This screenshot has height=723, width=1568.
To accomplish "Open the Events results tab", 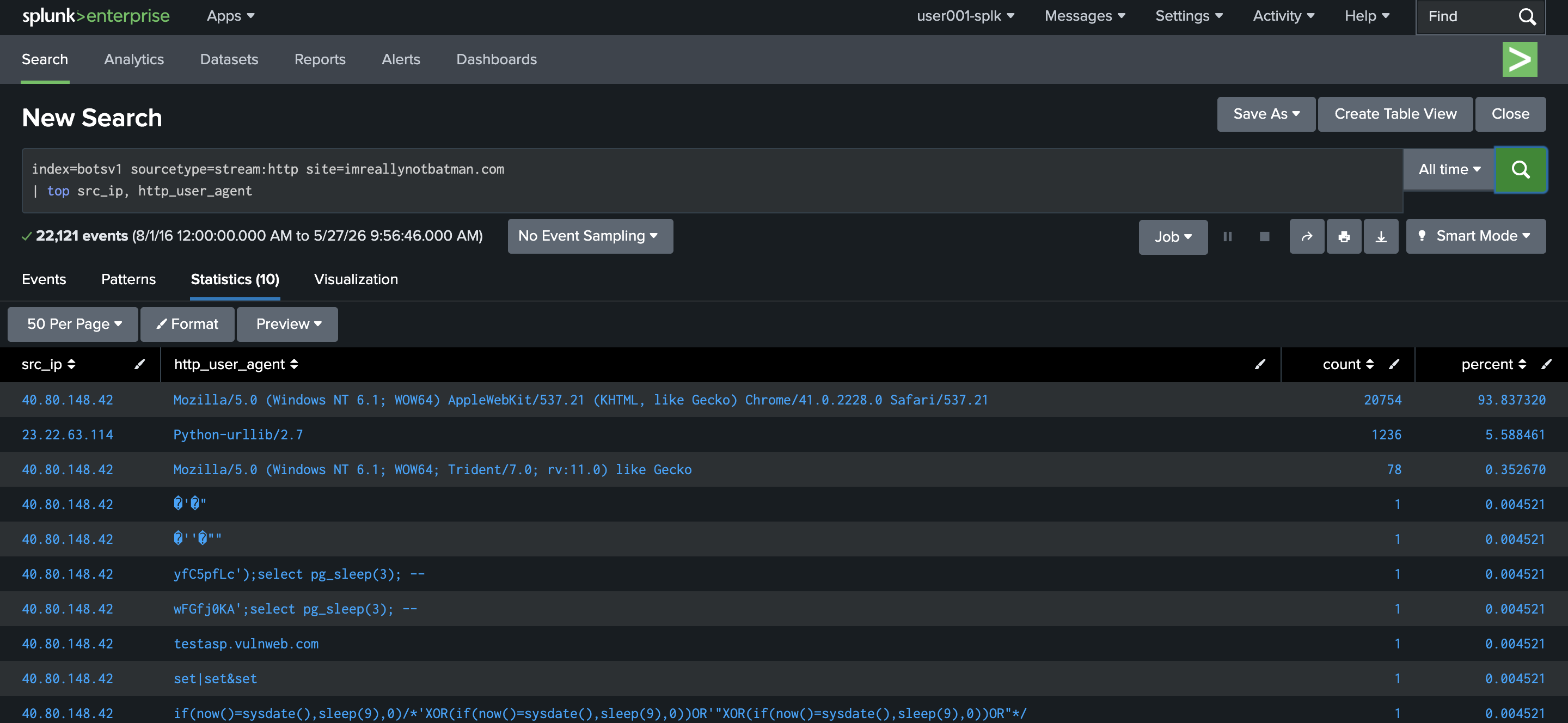I will point(44,279).
